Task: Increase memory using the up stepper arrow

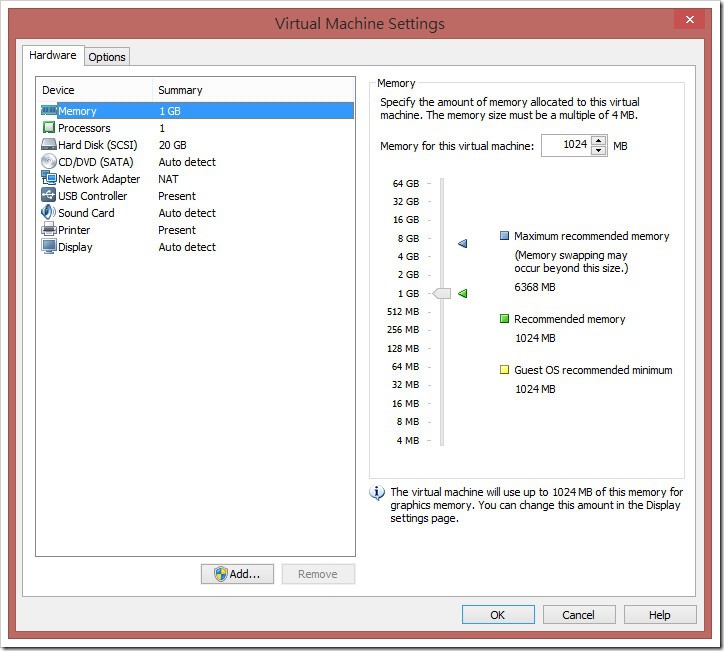Action: tap(598, 140)
